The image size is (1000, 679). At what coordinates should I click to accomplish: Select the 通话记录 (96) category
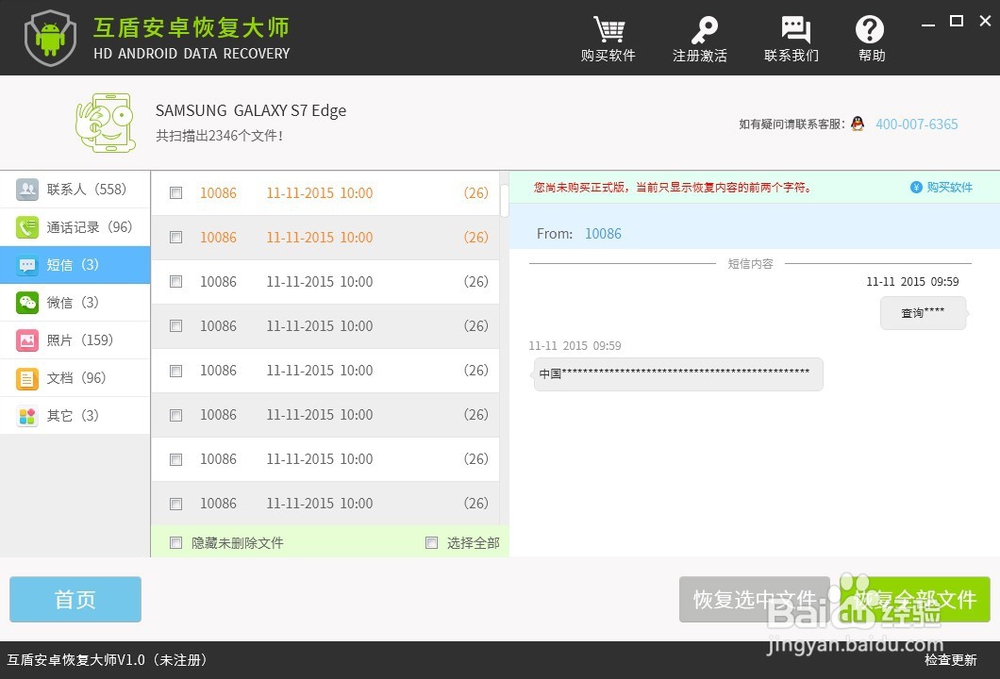(75, 227)
